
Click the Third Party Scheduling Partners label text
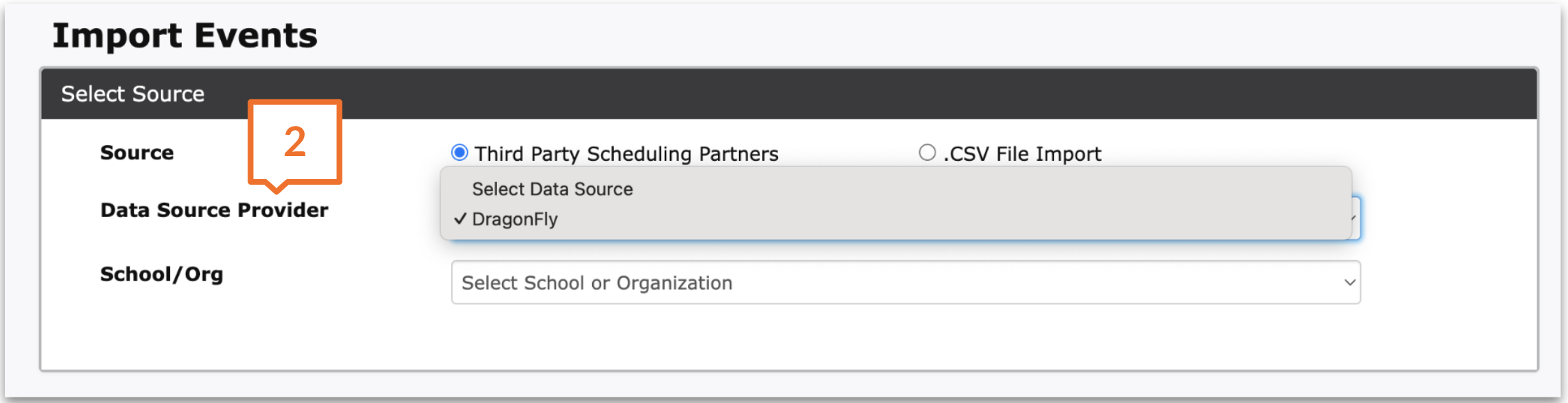[626, 154]
